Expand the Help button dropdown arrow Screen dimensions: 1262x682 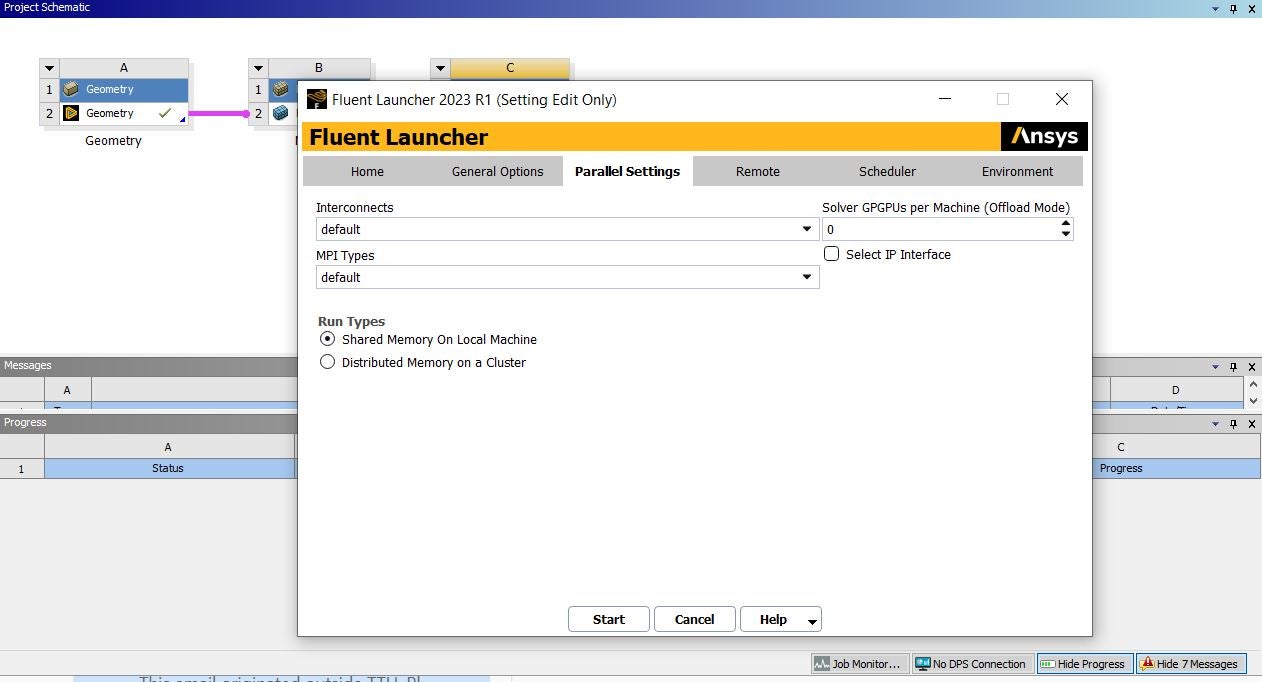(812, 621)
